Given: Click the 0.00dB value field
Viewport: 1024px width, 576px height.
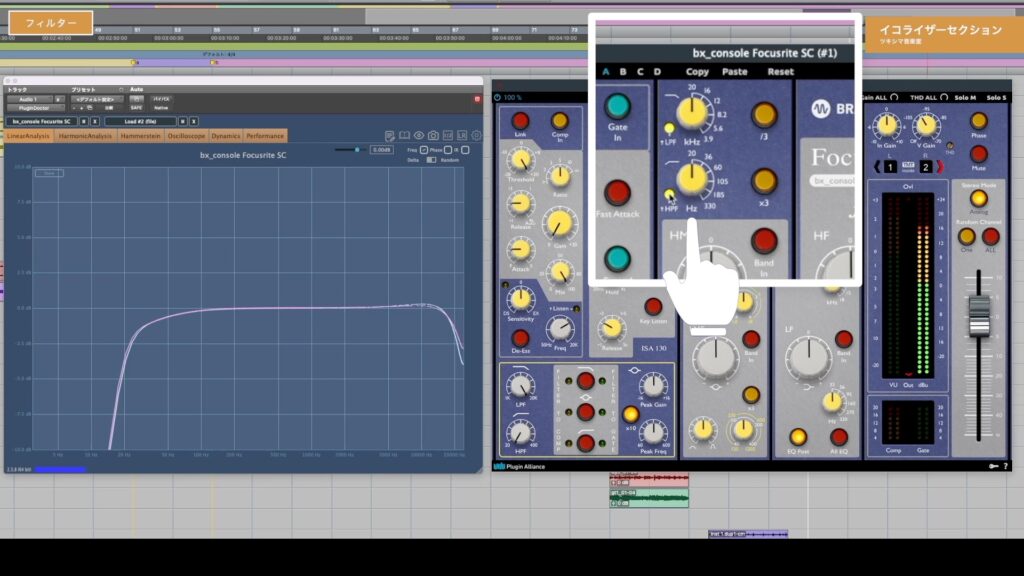Looking at the screenshot, I should (381, 150).
